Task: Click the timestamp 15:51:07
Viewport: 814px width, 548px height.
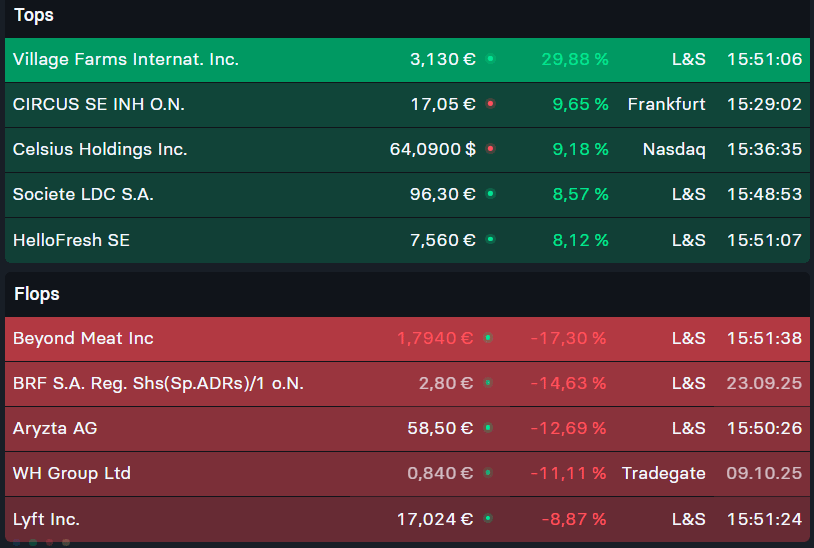Action: pyautogui.click(x=764, y=240)
